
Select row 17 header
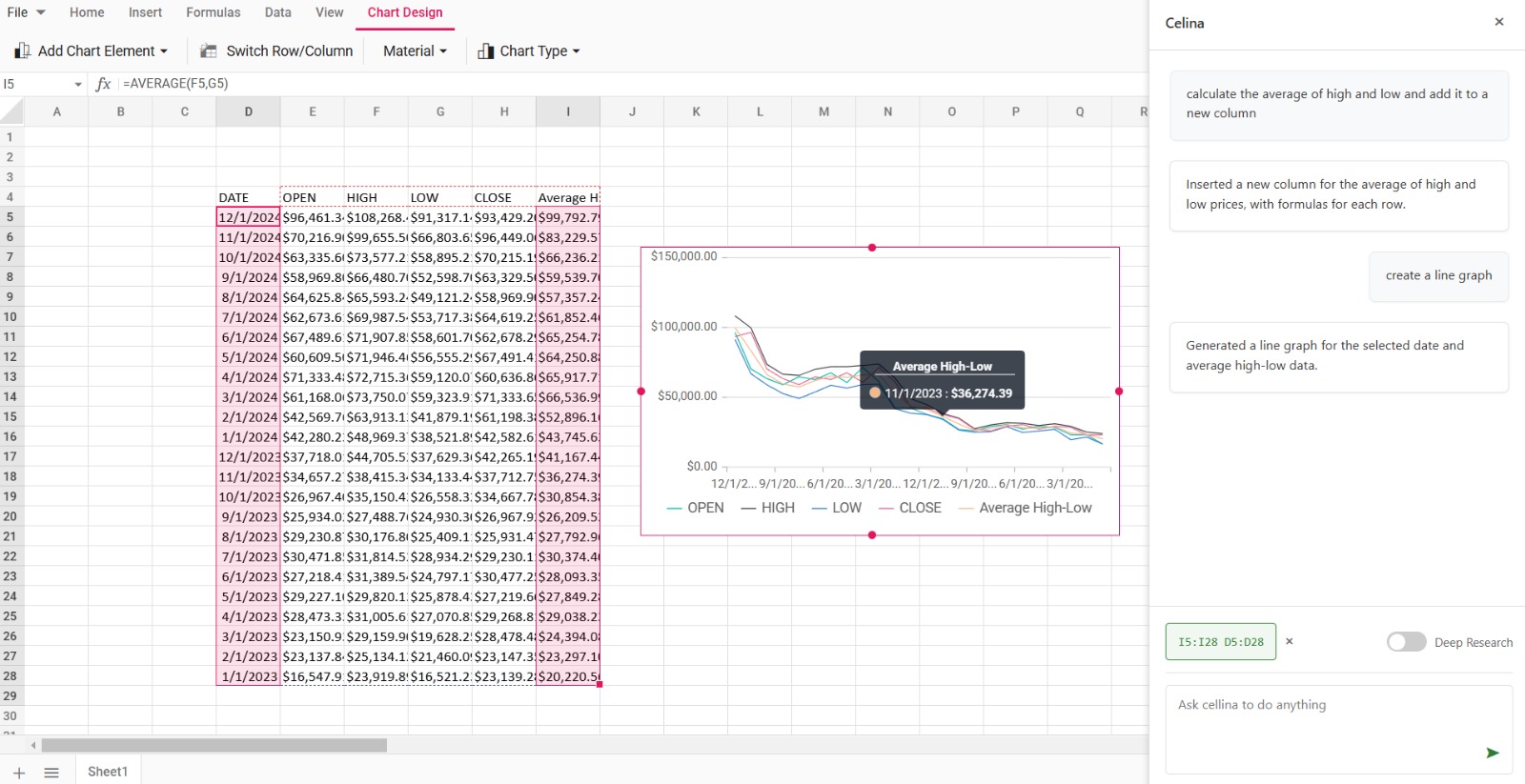10,456
